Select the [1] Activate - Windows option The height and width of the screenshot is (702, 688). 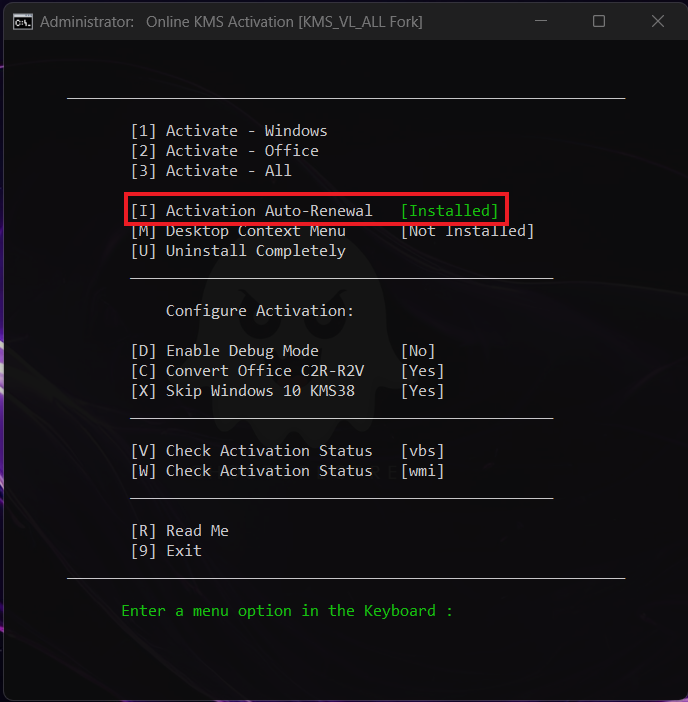point(229,131)
